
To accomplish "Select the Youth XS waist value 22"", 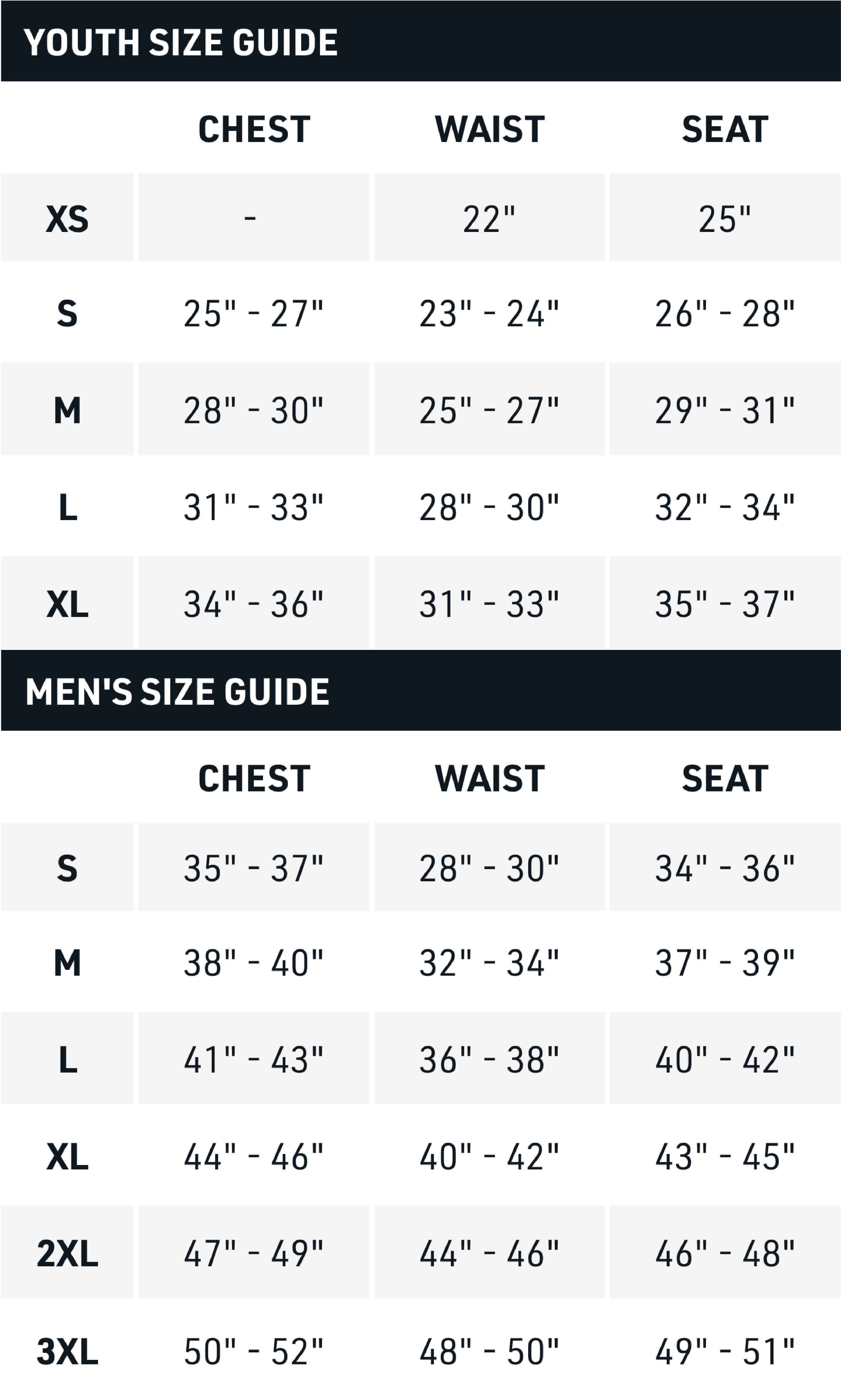I will tap(489, 219).
